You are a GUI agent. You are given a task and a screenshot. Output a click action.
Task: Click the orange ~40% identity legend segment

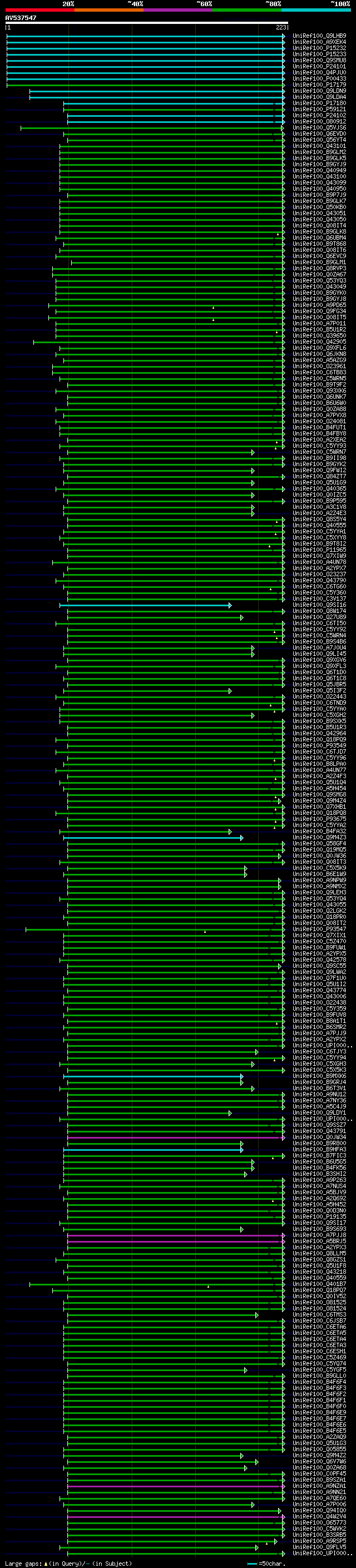(109, 11)
